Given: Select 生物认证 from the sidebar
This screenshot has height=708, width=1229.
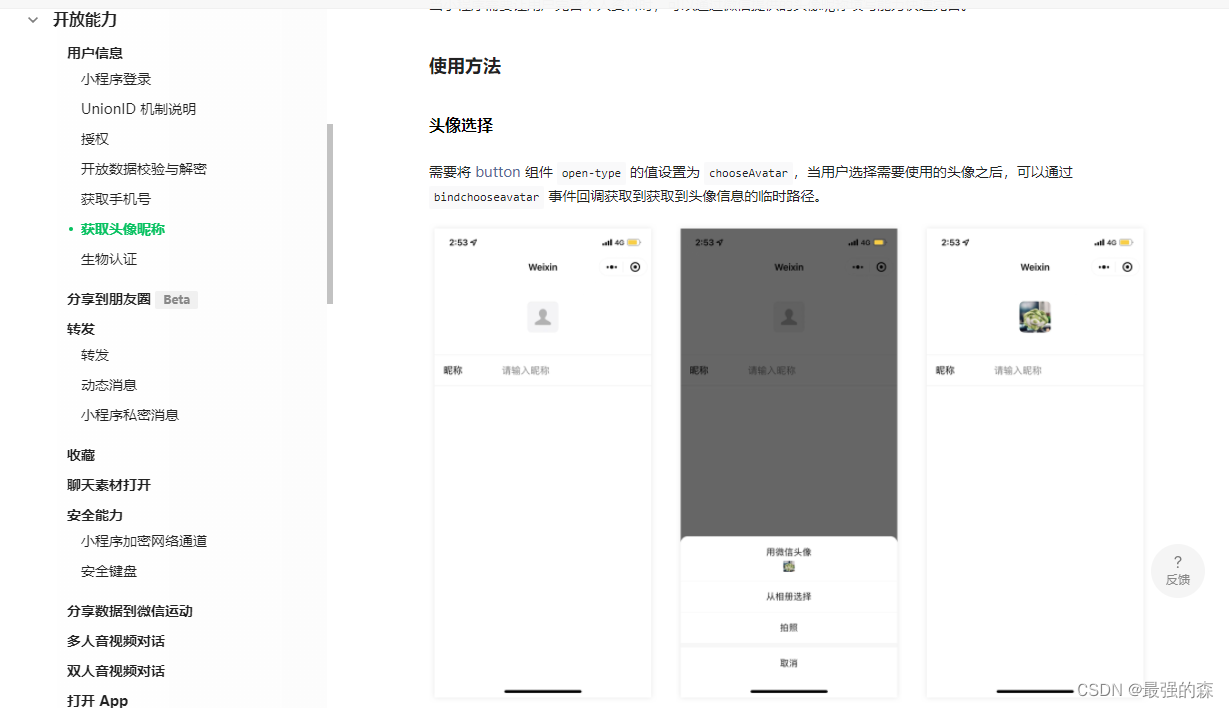Looking at the screenshot, I should tap(110, 258).
